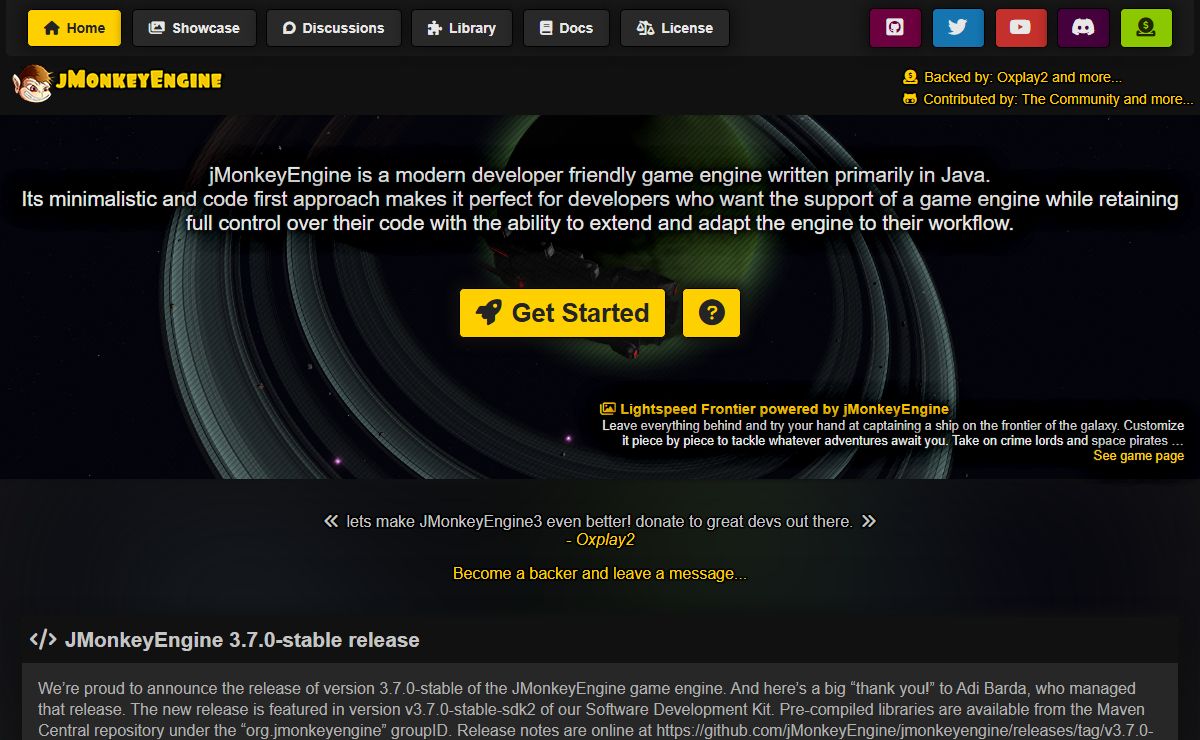
Task: Click 'Become a backer and leave a message...'
Action: click(x=600, y=573)
